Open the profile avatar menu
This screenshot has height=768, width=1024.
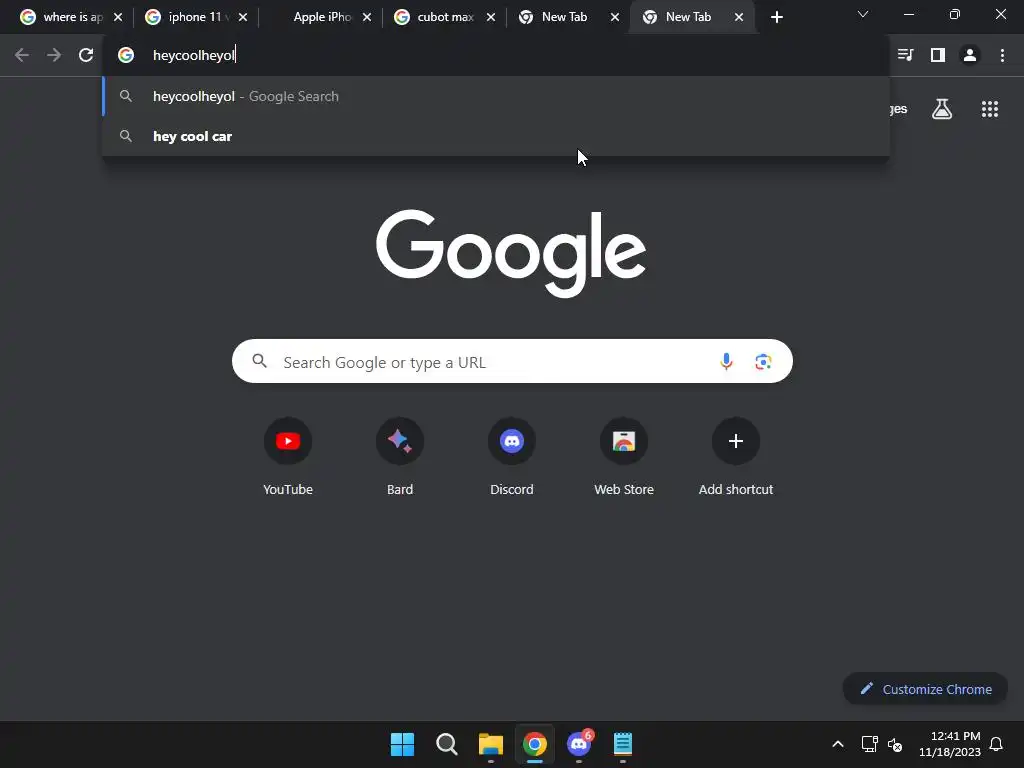point(970,56)
